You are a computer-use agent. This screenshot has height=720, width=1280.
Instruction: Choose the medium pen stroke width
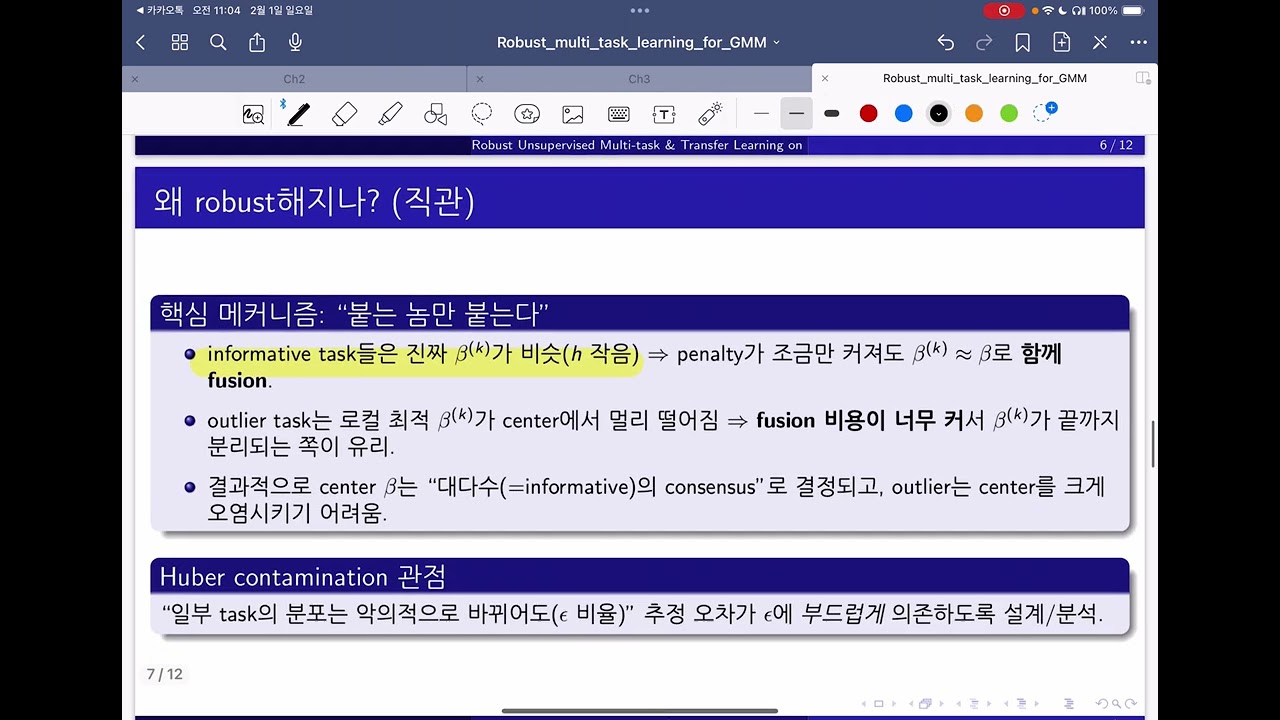pyautogui.click(x=796, y=114)
